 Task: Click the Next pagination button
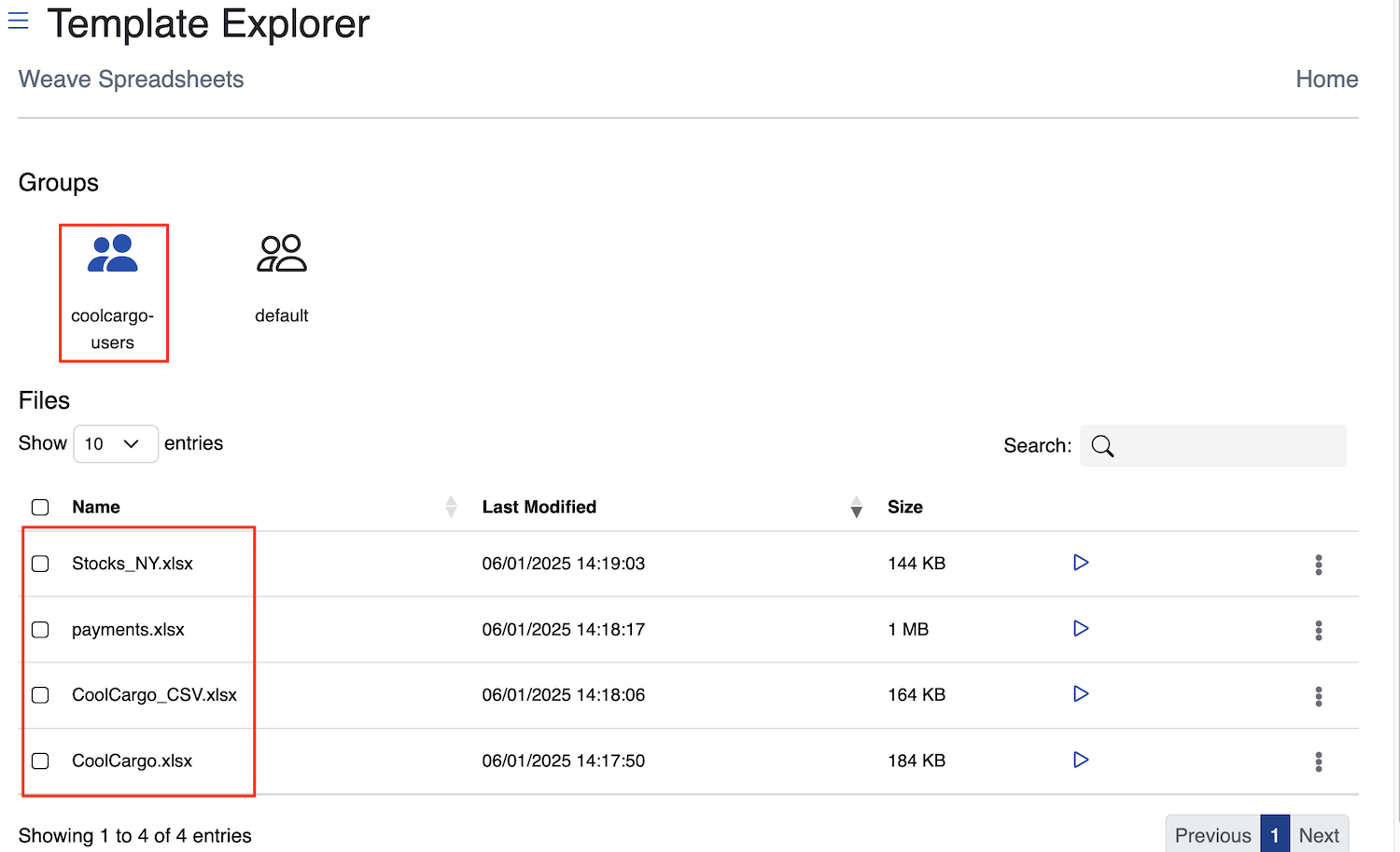tap(1318, 835)
